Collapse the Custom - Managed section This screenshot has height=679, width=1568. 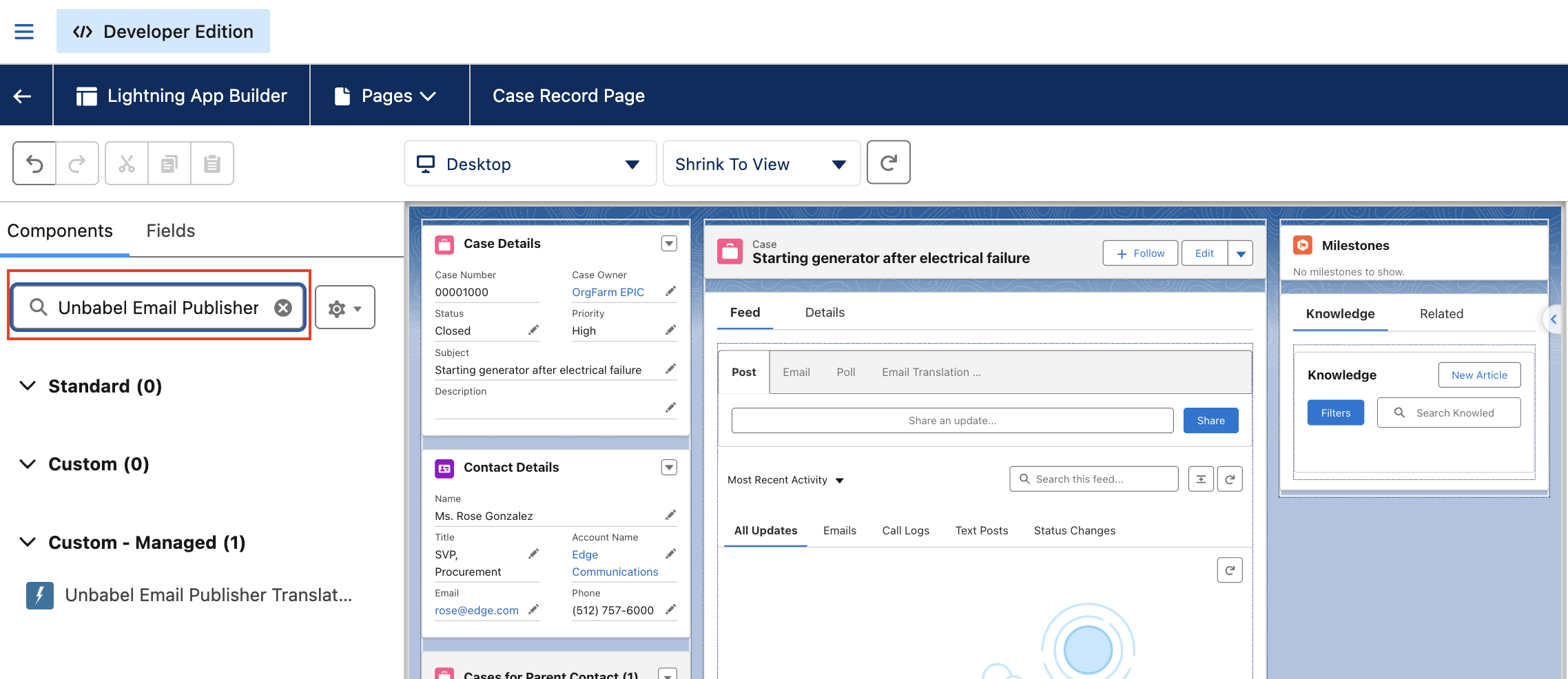tap(28, 542)
